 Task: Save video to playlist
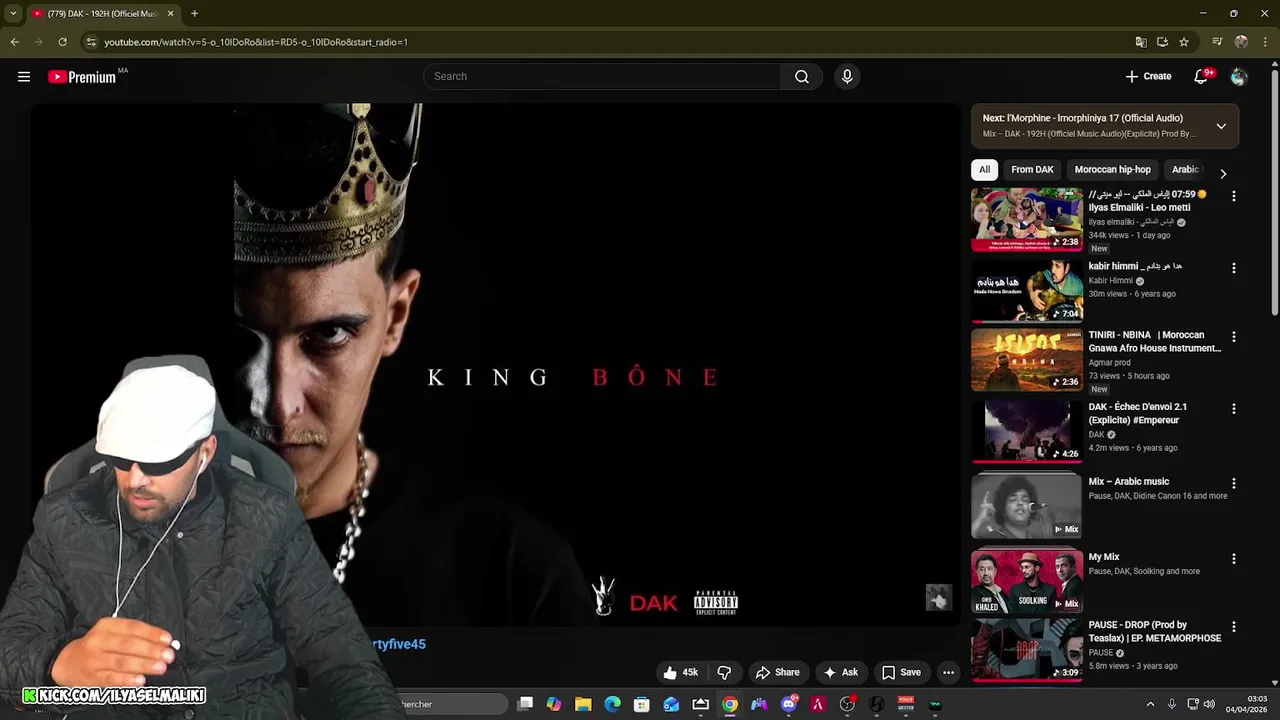[x=901, y=672]
